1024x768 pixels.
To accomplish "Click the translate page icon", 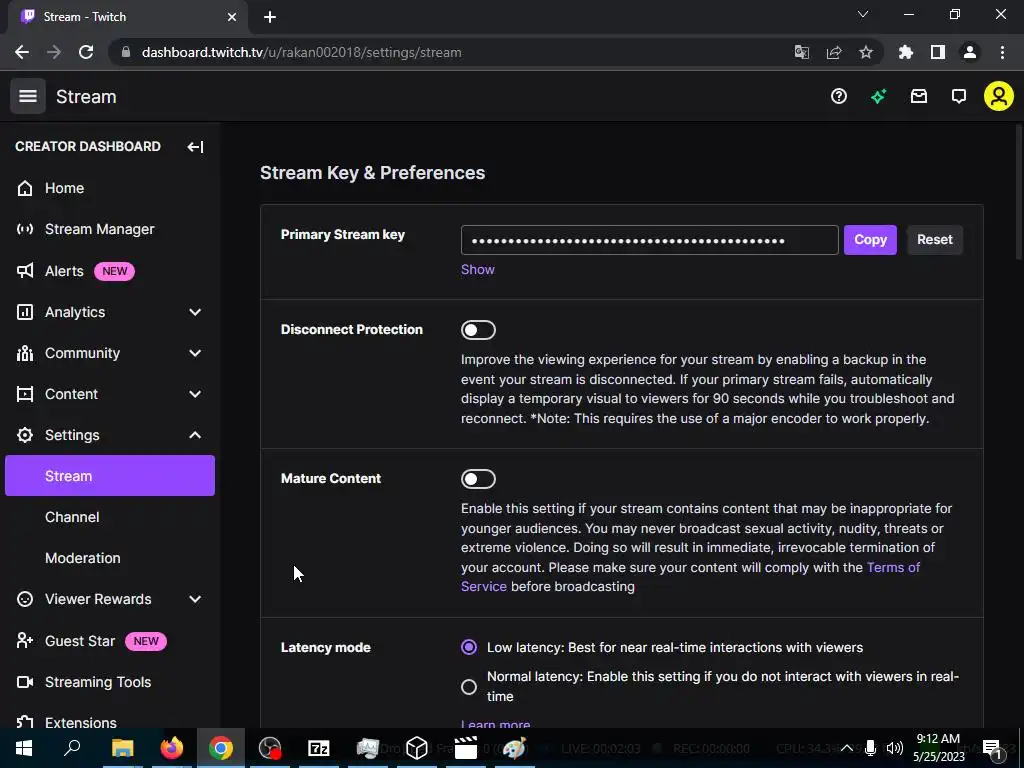I will (801, 52).
